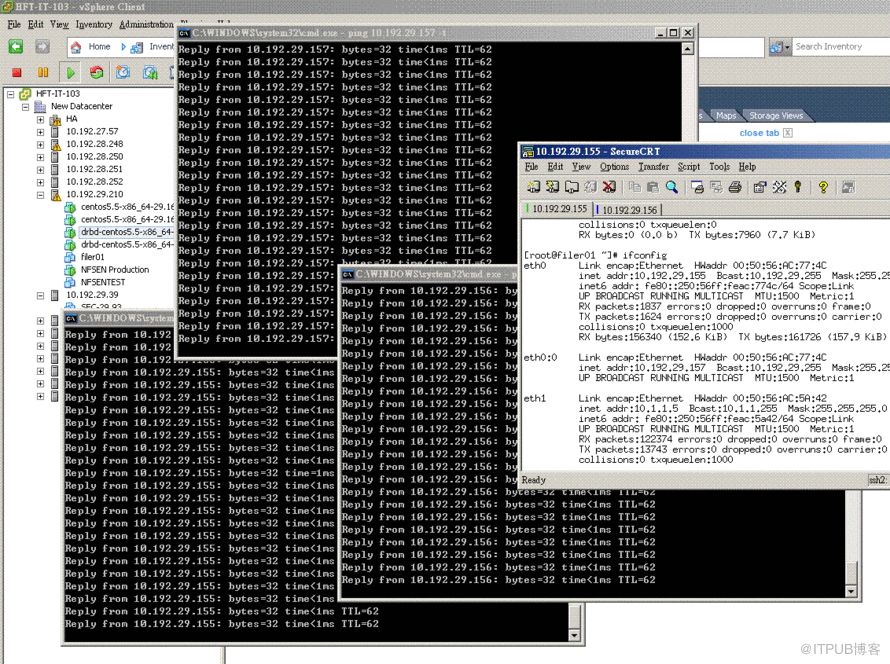The height and width of the screenshot is (664, 890).
Task: Expand host 10.192.28.250
Action: point(40,157)
